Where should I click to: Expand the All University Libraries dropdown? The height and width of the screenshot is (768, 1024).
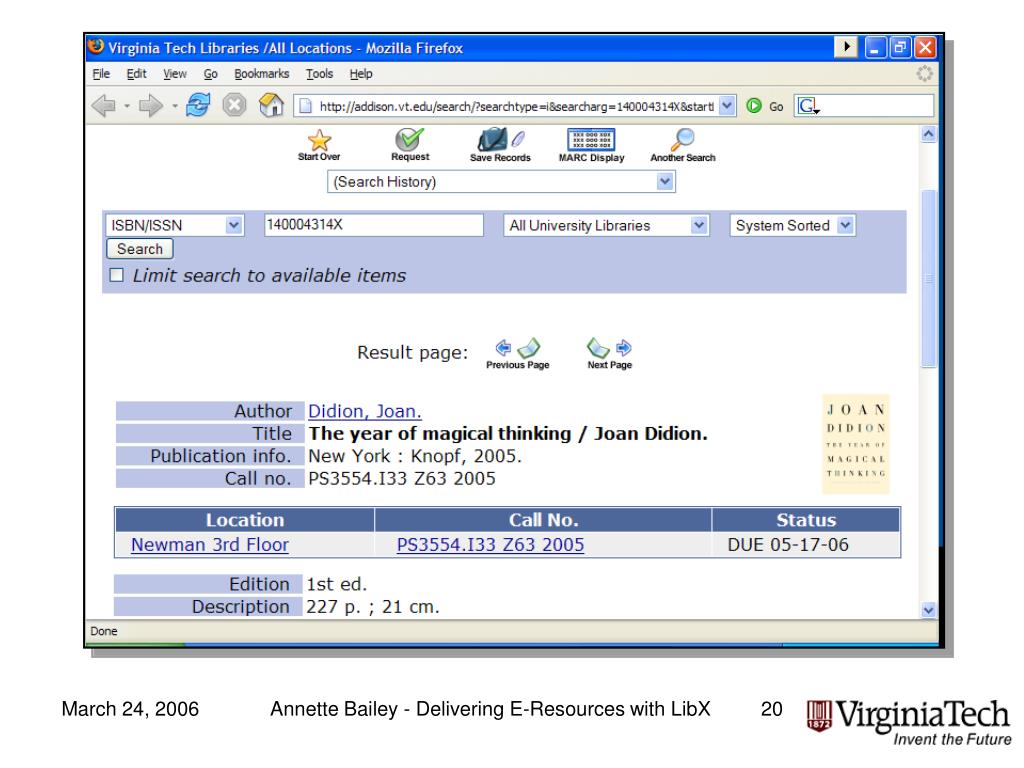(604, 226)
